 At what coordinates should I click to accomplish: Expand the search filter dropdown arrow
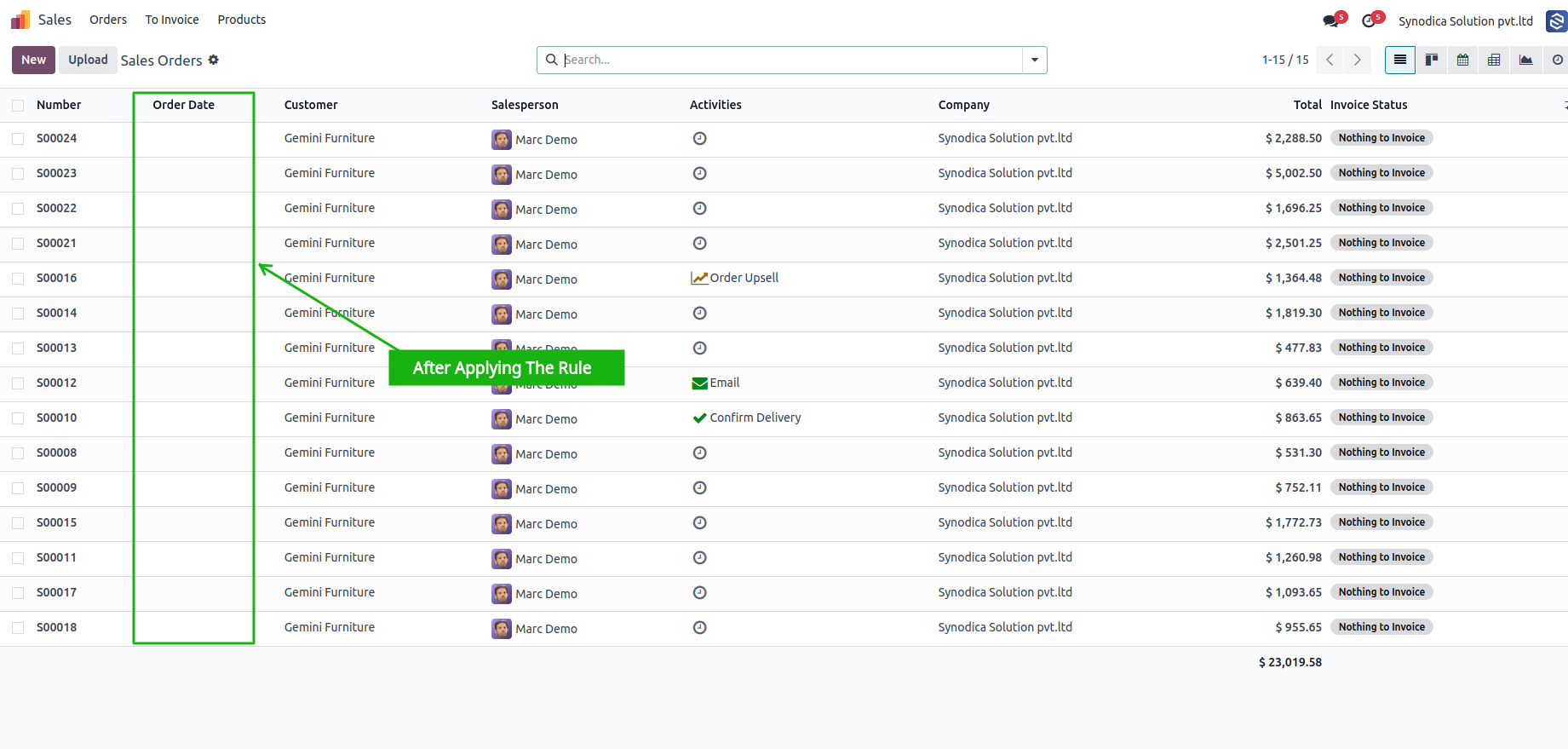(1035, 60)
